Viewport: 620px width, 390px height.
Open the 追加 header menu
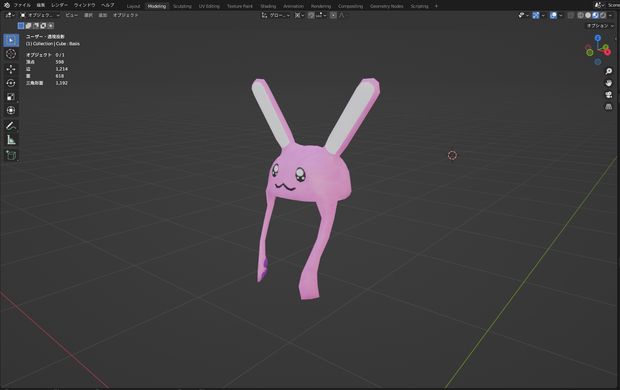[102, 15]
